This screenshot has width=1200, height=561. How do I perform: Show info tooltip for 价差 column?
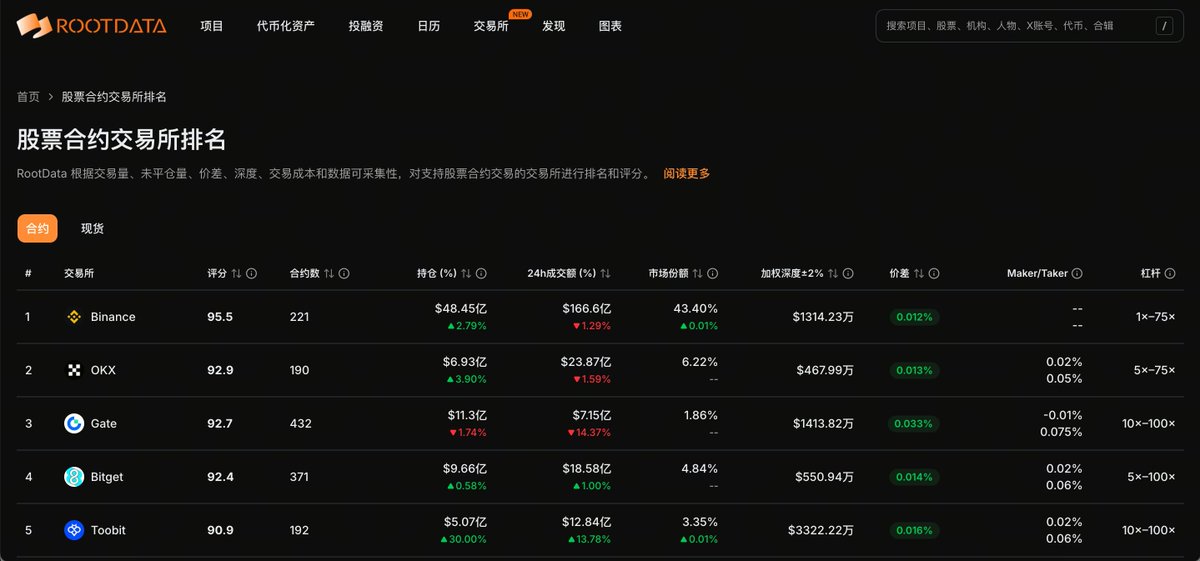point(934,273)
